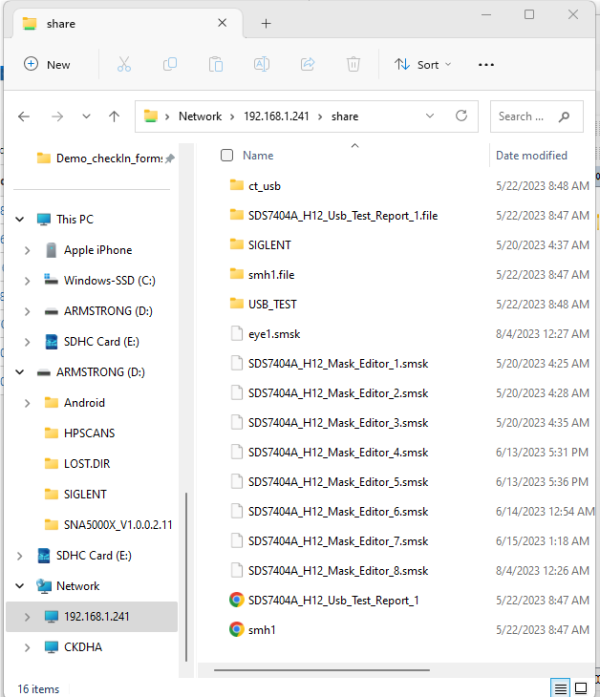
Task: Click the Paste clipboard icon
Action: click(x=216, y=64)
